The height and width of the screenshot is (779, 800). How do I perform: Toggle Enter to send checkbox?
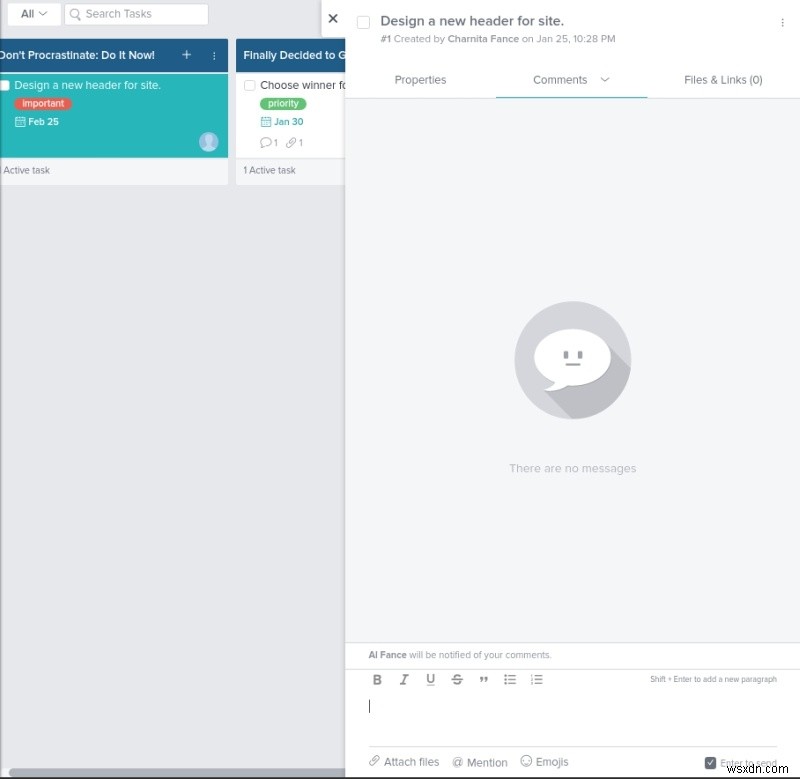pyautogui.click(x=710, y=762)
